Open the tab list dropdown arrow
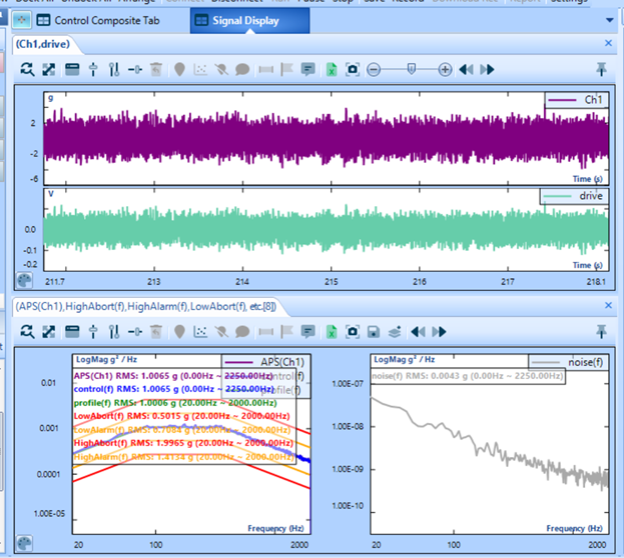This screenshot has width=624, height=558. [x=610, y=20]
